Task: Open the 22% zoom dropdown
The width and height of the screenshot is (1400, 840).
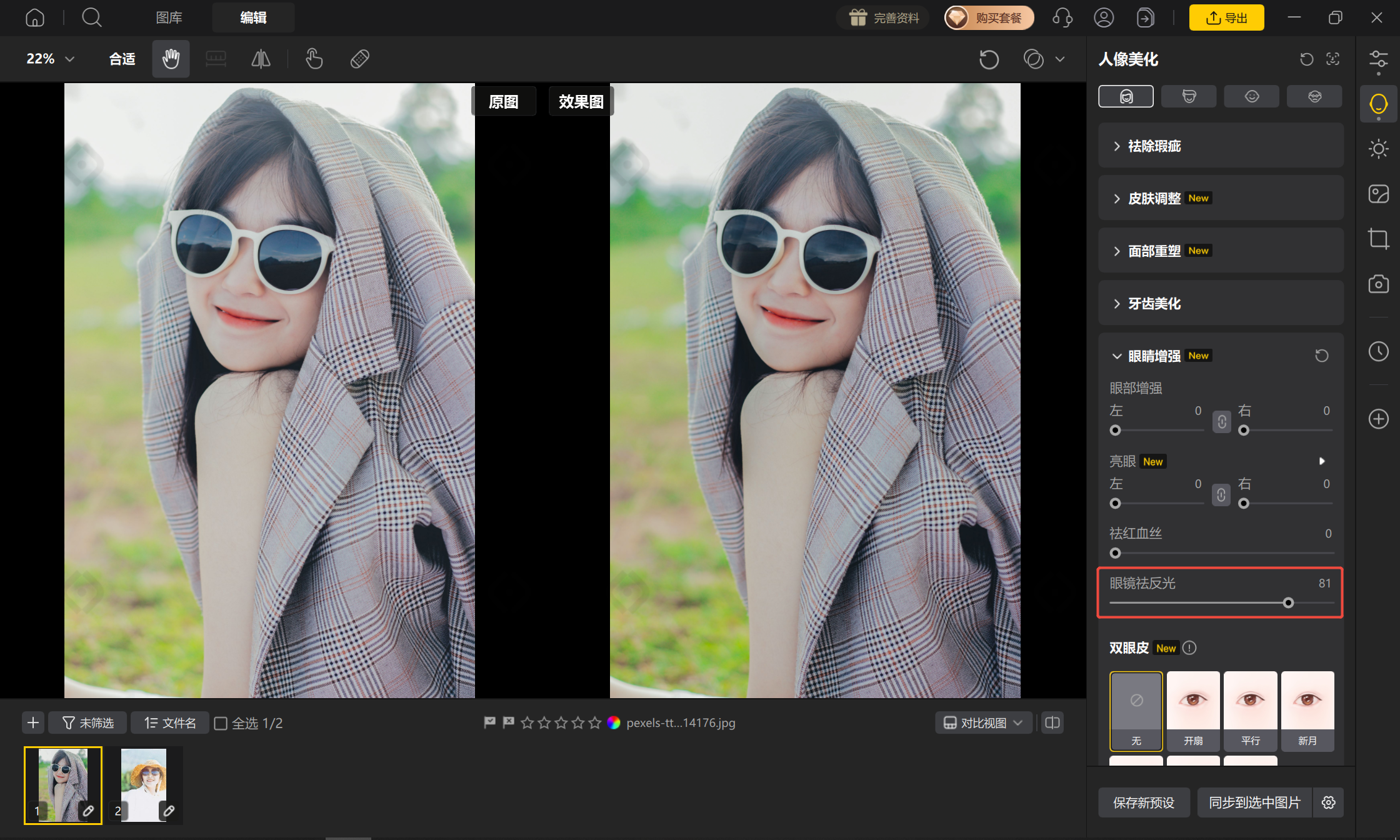Action: point(50,59)
